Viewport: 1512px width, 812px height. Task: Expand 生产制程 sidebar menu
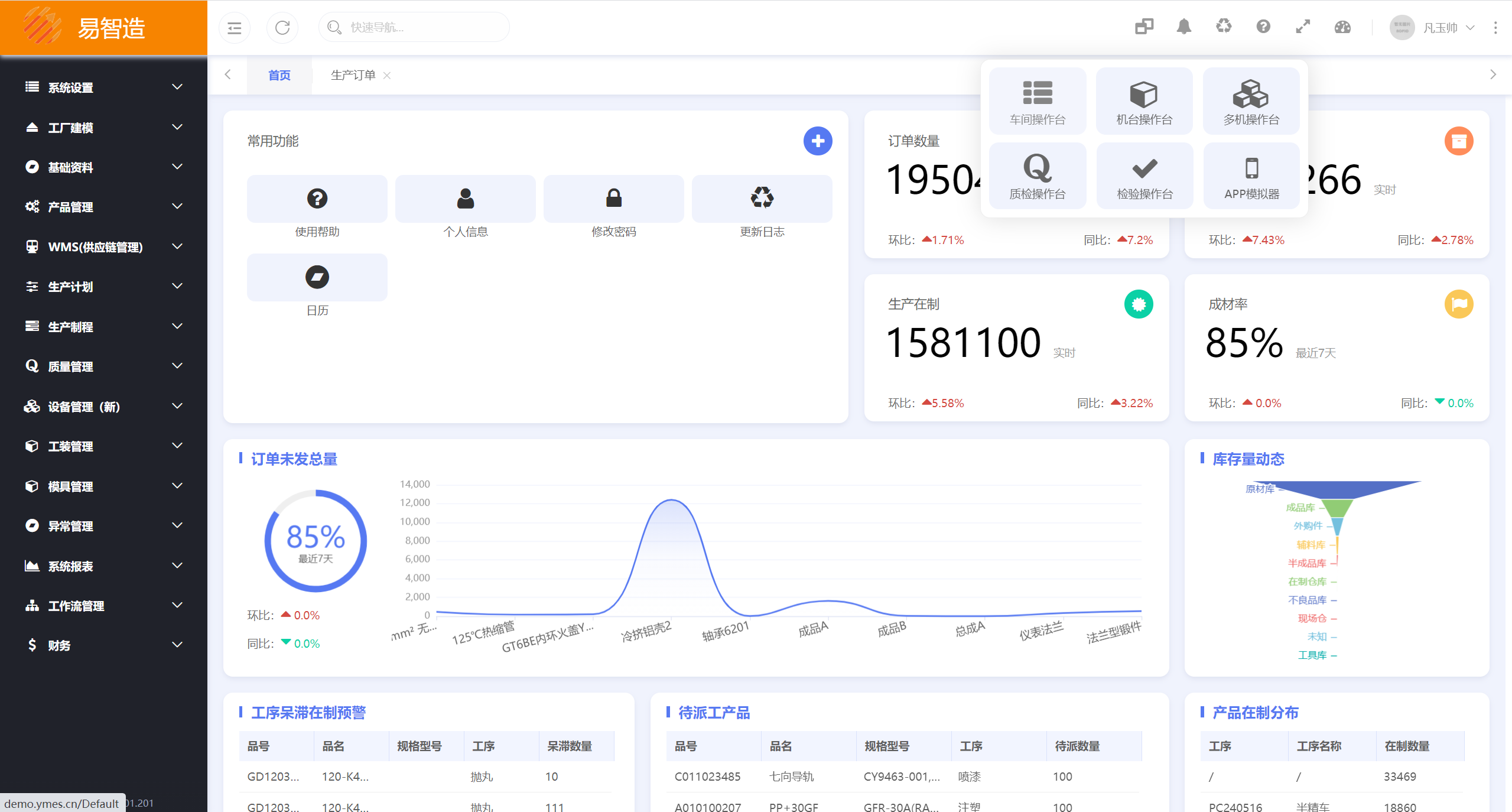coord(103,327)
